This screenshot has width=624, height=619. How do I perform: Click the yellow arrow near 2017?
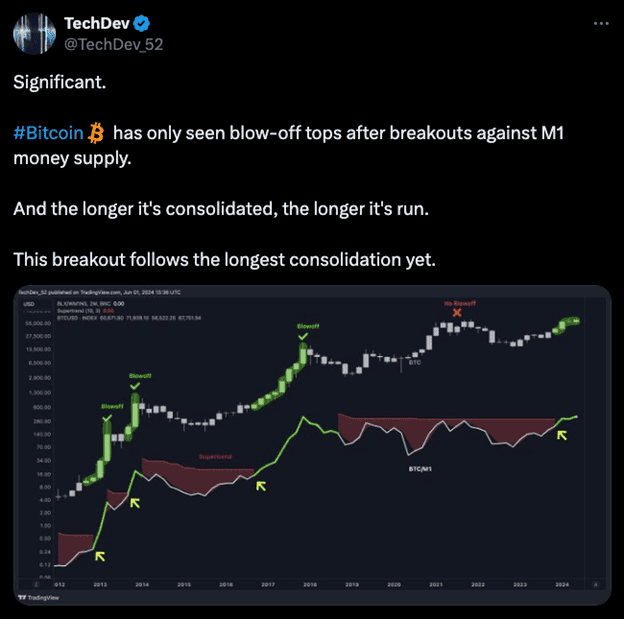(261, 485)
